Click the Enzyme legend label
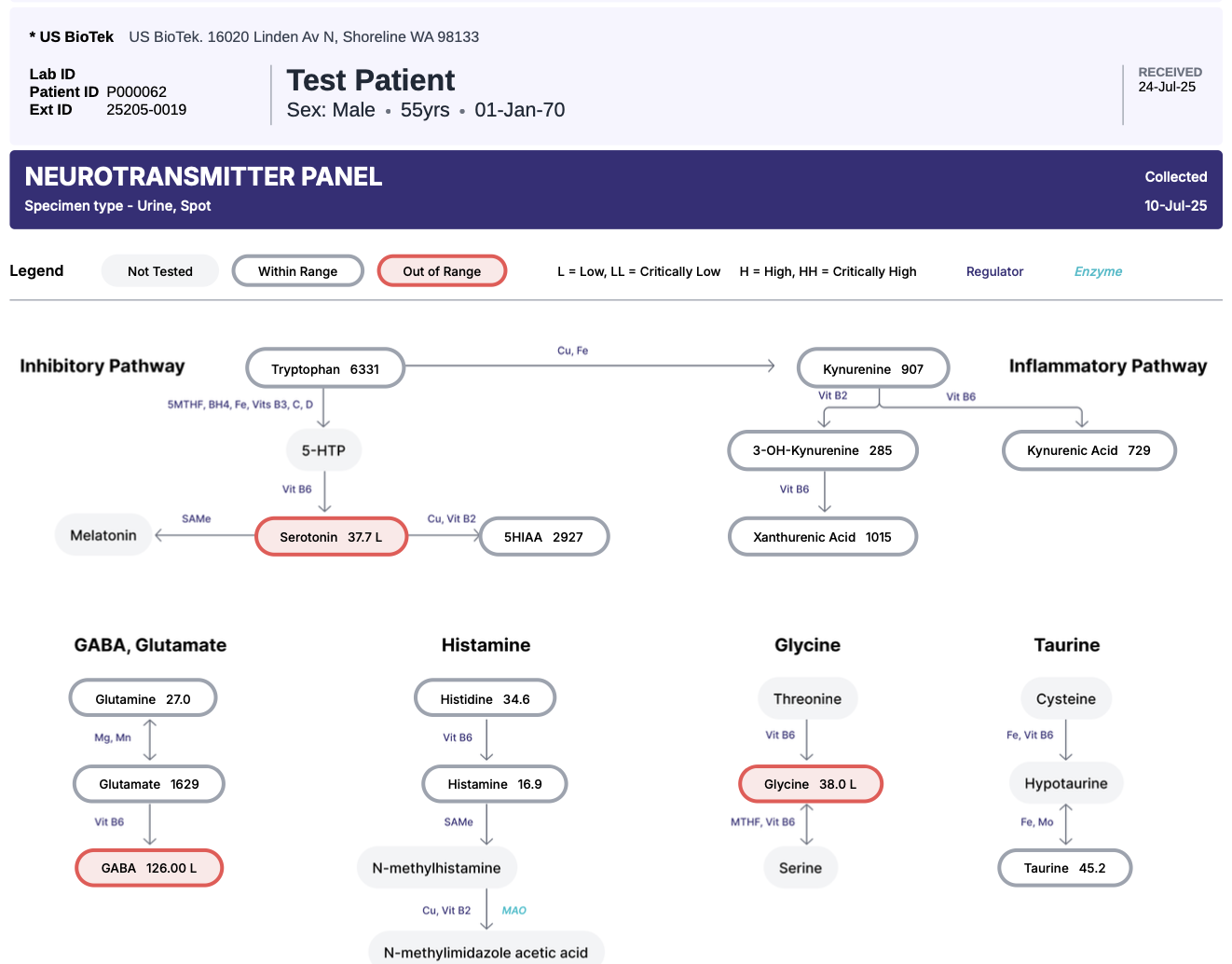Screen dimensions: 1232x964 point(1098,271)
